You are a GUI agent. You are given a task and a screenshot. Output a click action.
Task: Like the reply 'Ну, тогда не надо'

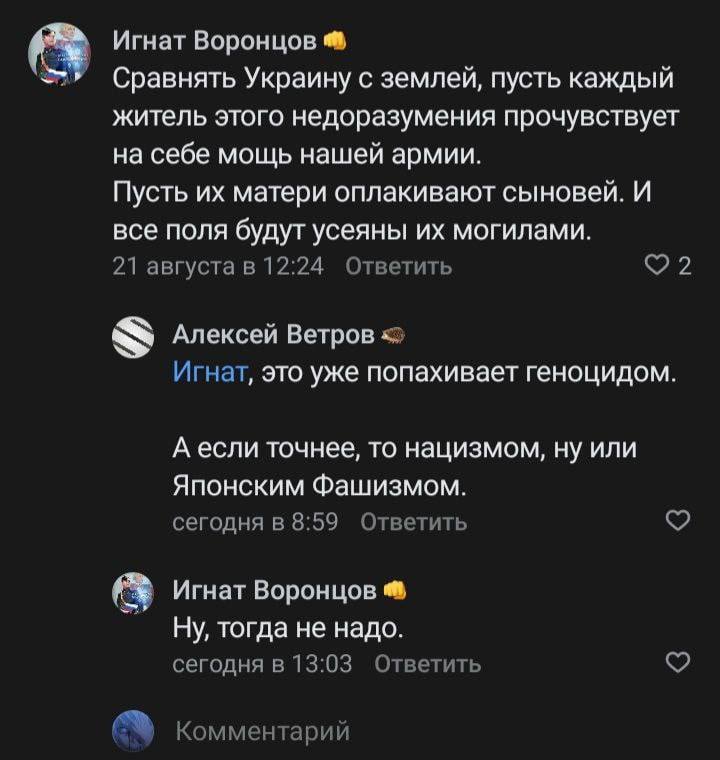coord(677,662)
